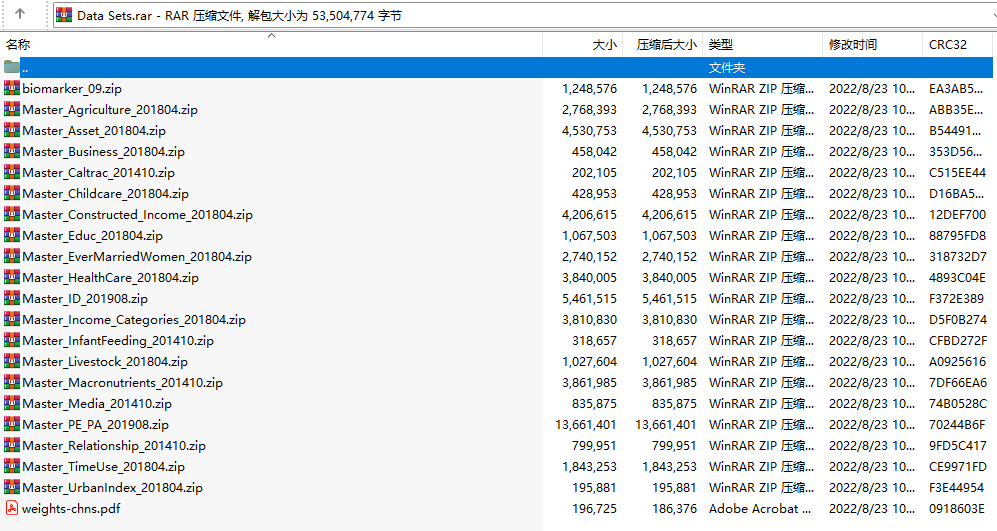Click size value 5,461,515 in 大小 column

coord(589,298)
